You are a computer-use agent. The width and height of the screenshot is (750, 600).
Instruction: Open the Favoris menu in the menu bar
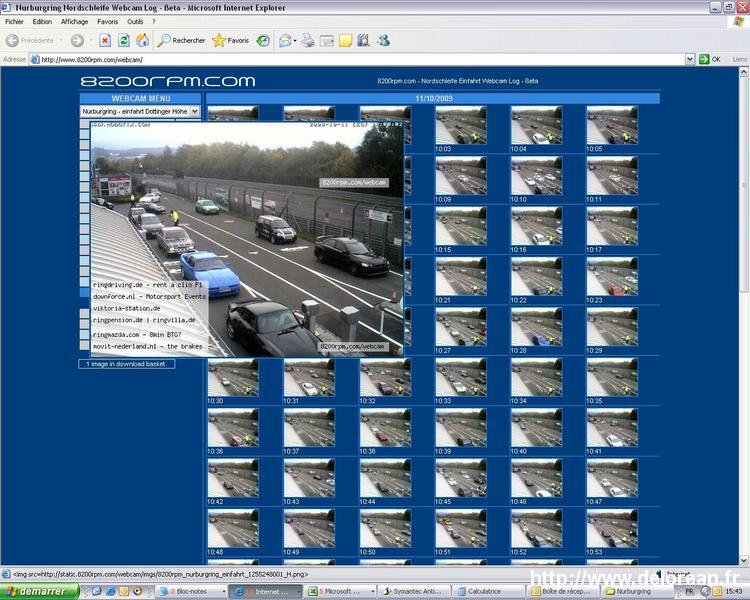pos(107,22)
